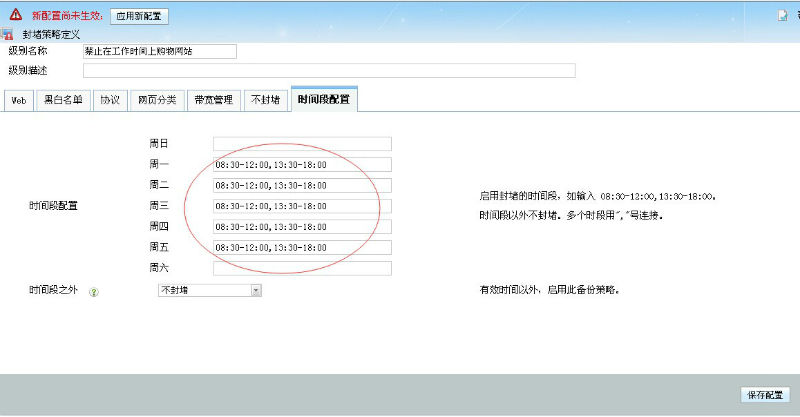
Task: Switch to the Web tab
Action: pyautogui.click(x=18, y=100)
